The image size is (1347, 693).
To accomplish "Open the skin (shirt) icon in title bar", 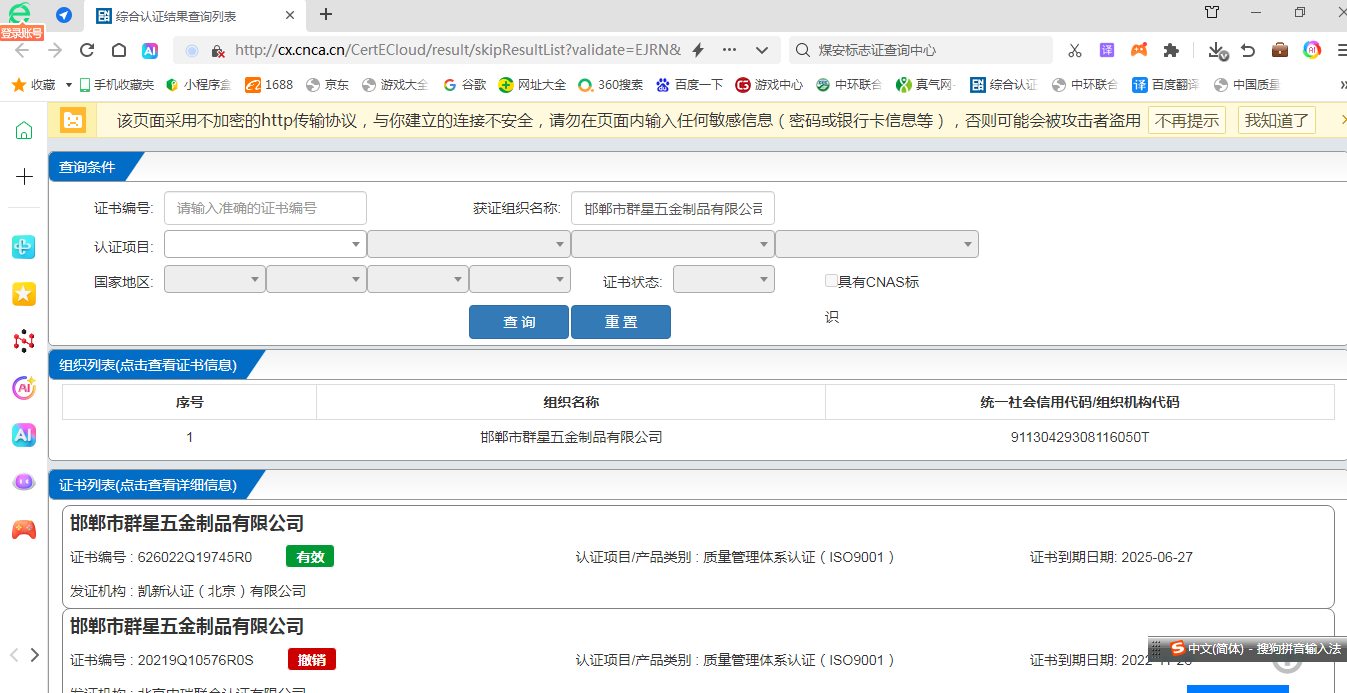I will [1212, 13].
